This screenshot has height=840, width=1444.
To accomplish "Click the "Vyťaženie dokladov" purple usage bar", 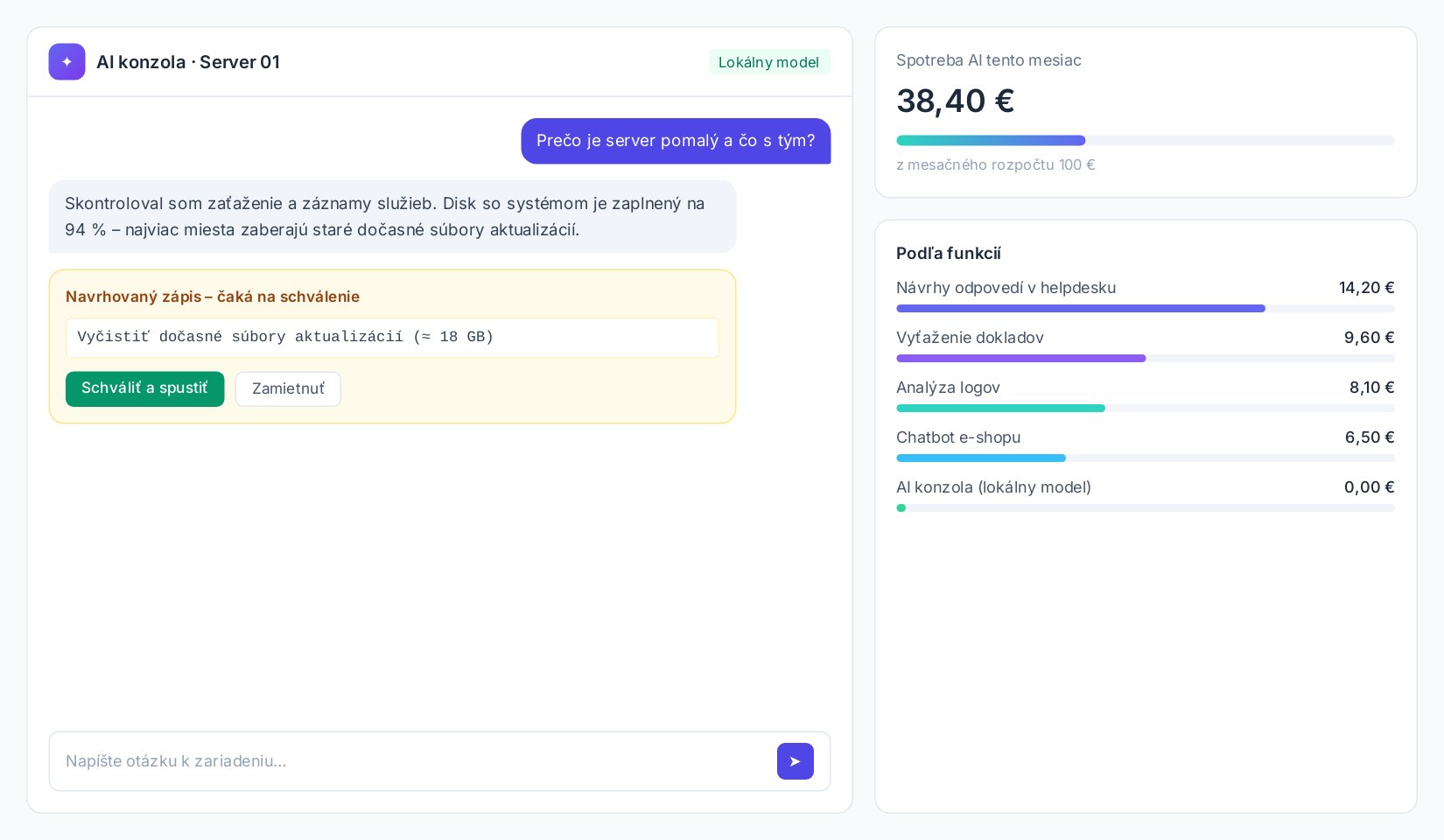I will [x=1146, y=358].
